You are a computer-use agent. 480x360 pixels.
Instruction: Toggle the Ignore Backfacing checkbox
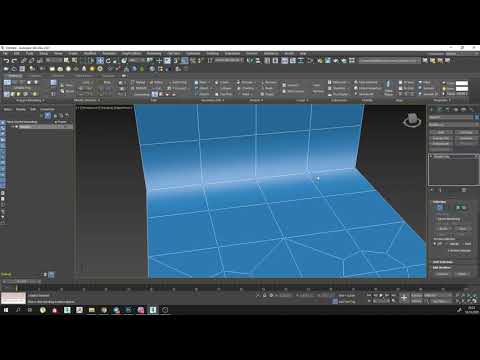tap(436, 219)
